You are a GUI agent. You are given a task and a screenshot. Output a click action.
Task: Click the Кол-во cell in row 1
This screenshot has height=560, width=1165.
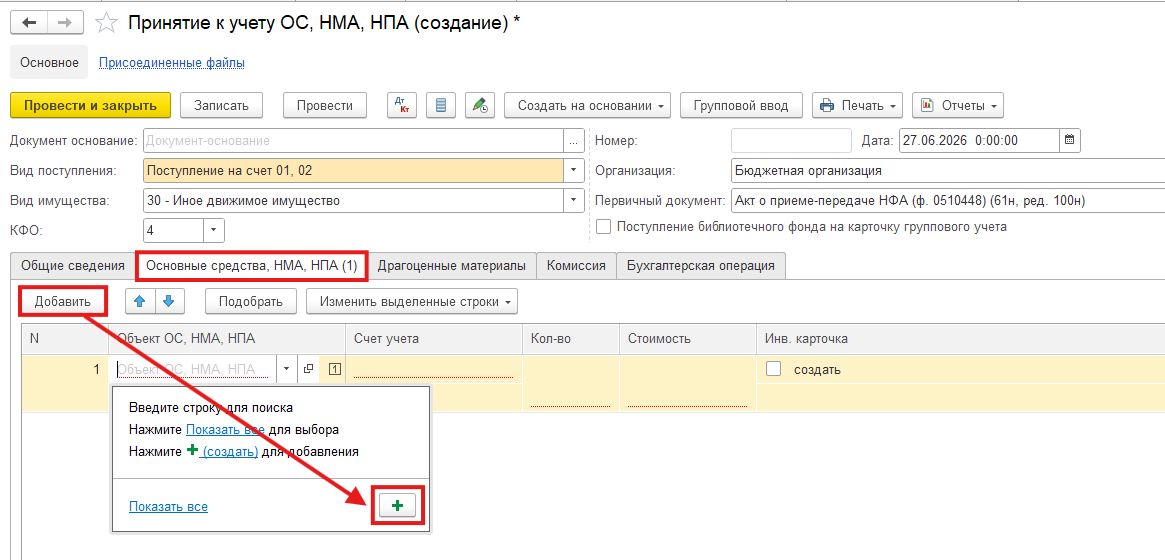coord(571,383)
